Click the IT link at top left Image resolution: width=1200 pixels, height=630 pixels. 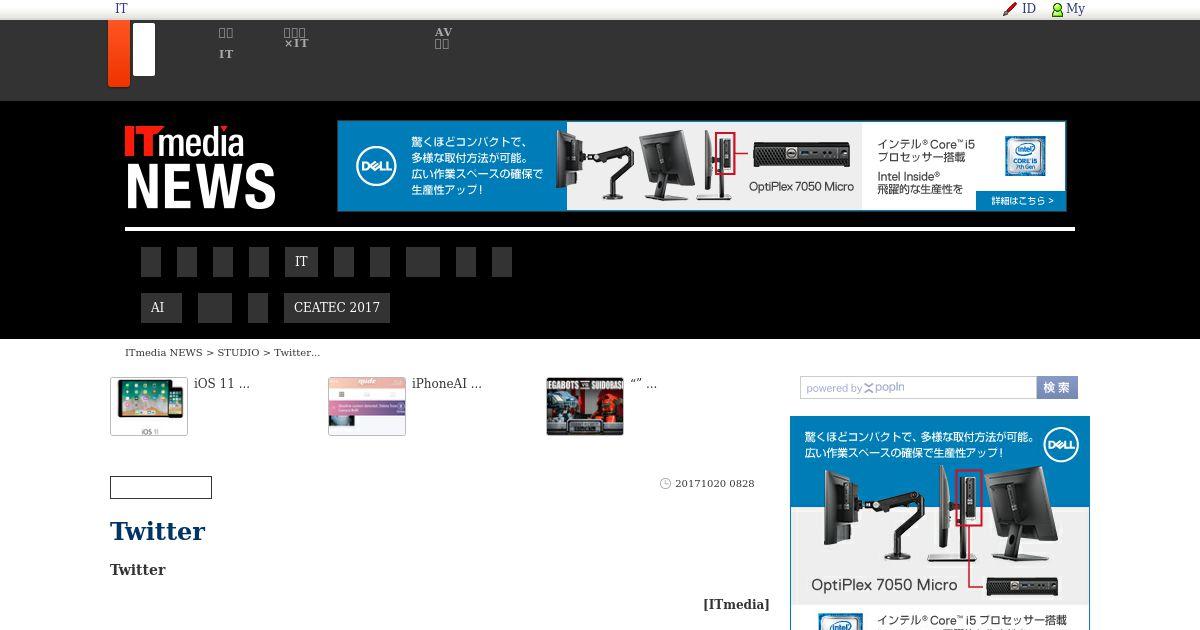(x=121, y=9)
